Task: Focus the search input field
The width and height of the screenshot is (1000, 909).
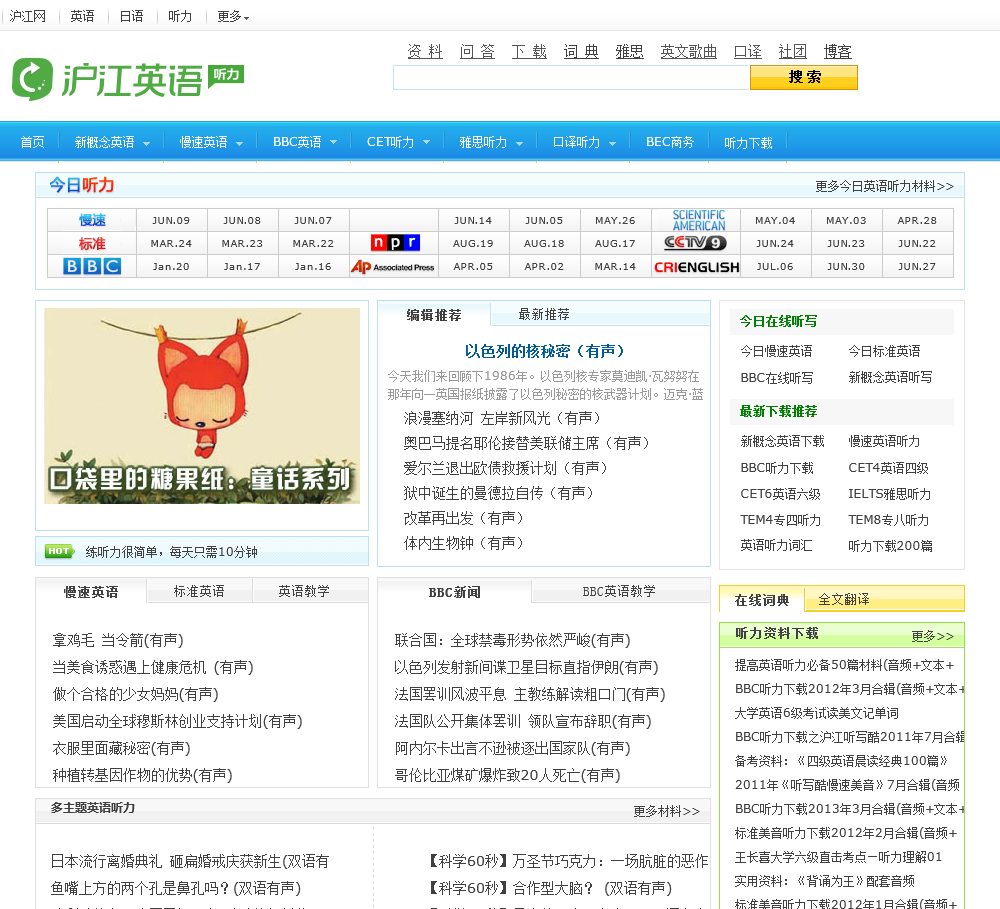Action: point(571,78)
